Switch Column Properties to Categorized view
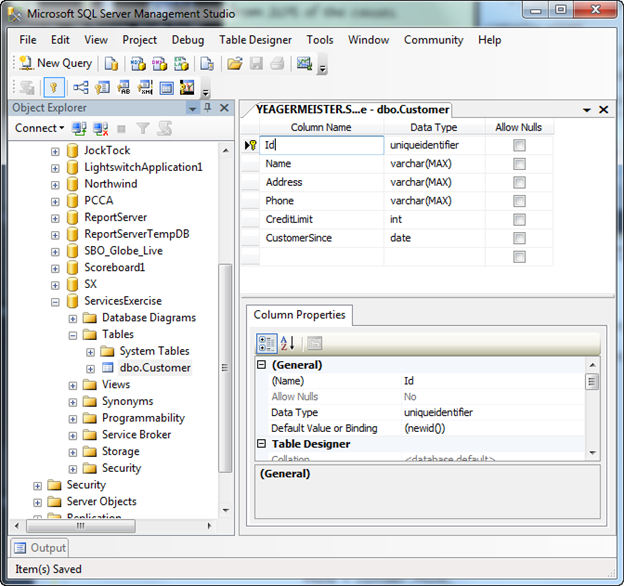The image size is (624, 586). click(266, 343)
